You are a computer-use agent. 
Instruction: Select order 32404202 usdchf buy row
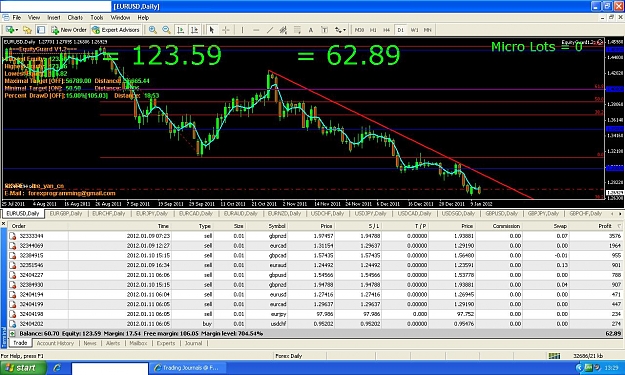click(315, 324)
